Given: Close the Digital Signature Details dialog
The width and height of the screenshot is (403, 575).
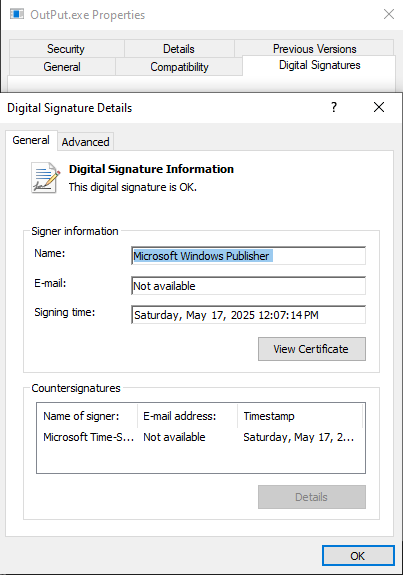Looking at the screenshot, I should click(x=379, y=107).
